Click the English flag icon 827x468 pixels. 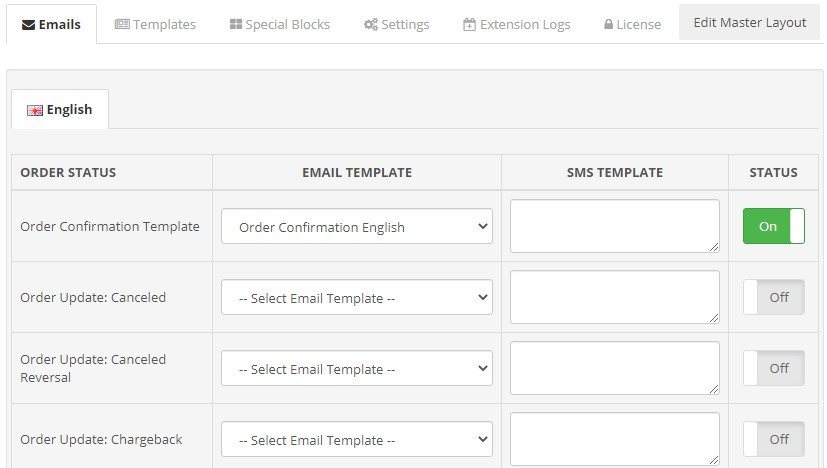pos(35,111)
